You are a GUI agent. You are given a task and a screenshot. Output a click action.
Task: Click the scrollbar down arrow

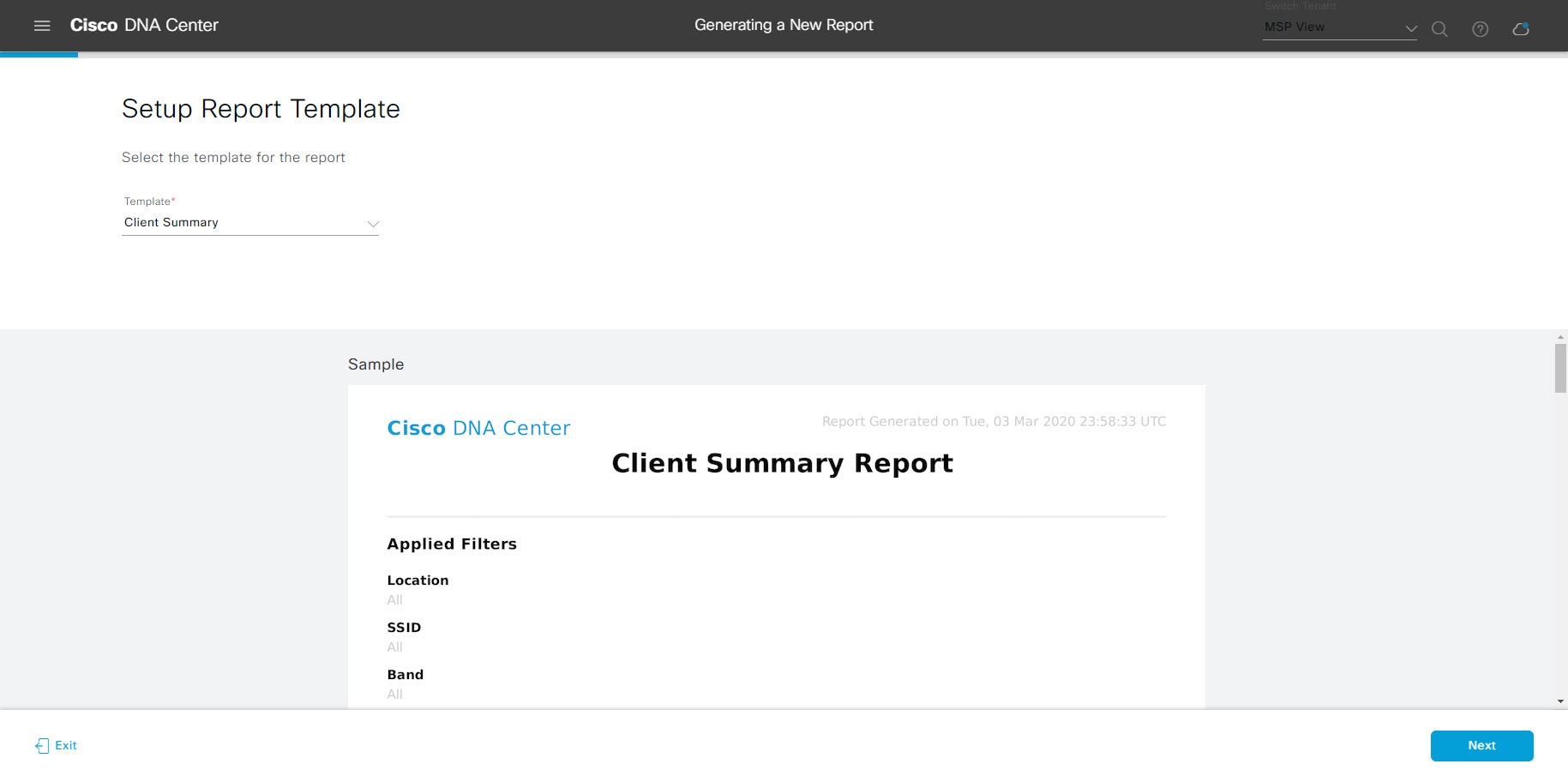tap(1560, 701)
